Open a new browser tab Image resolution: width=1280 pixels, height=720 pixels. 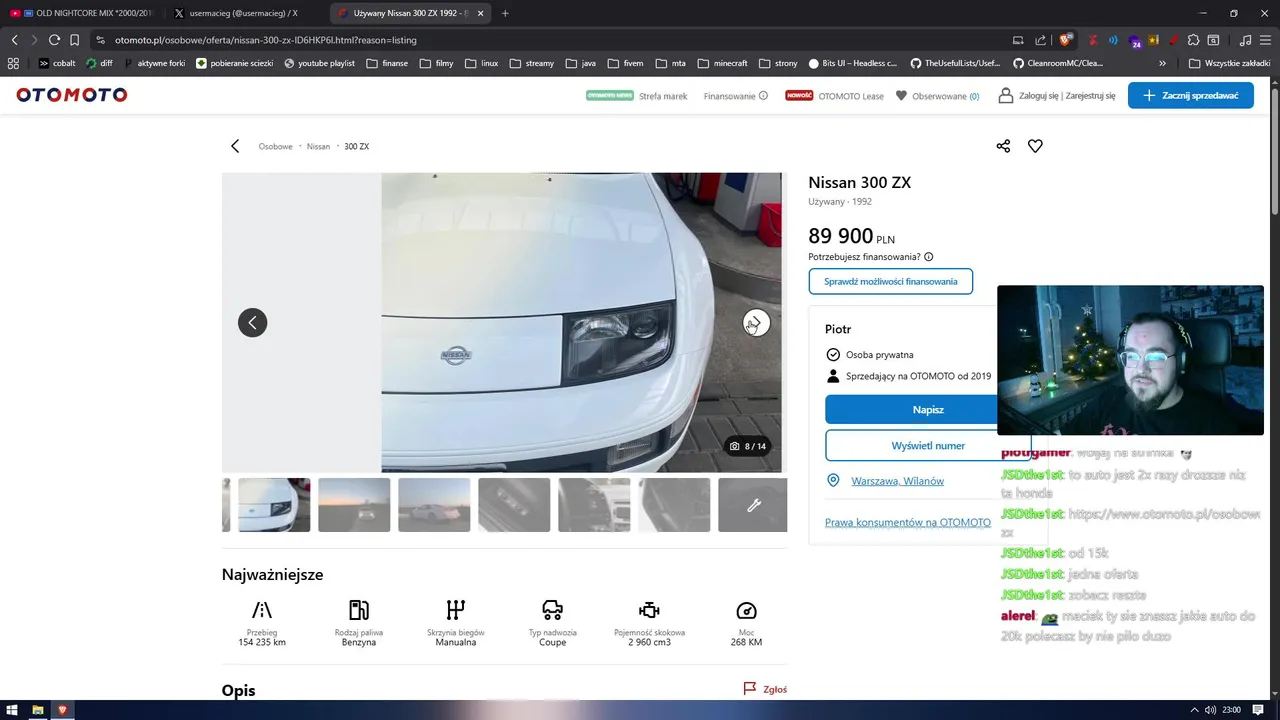pos(505,13)
